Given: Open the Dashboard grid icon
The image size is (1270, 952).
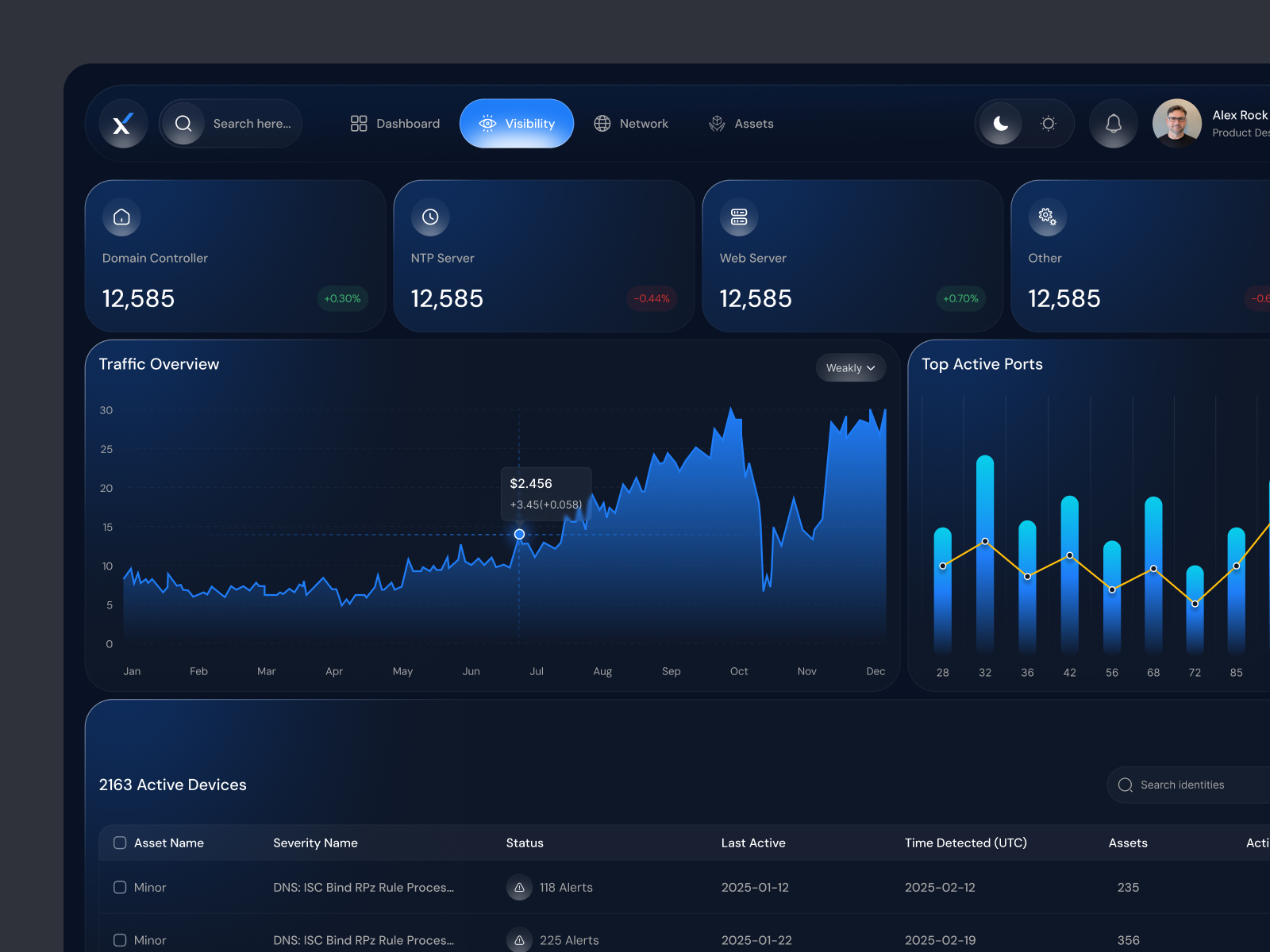Looking at the screenshot, I should 359,123.
